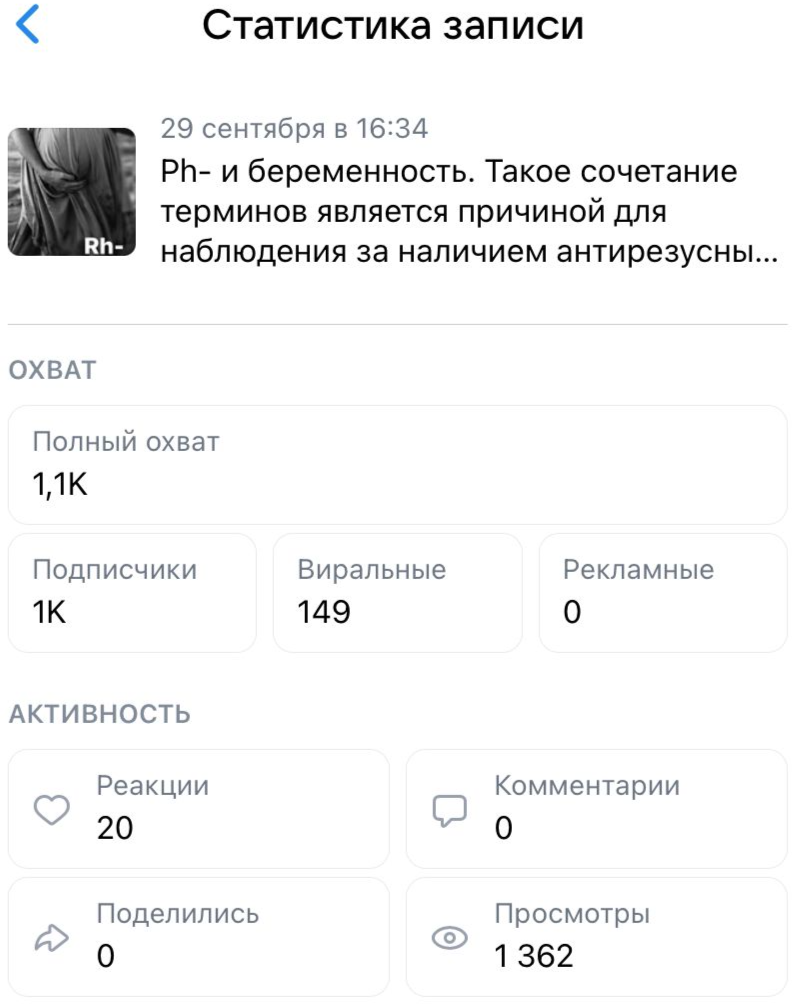
Task: Select the Подписчики stat card
Action: tap(132, 592)
